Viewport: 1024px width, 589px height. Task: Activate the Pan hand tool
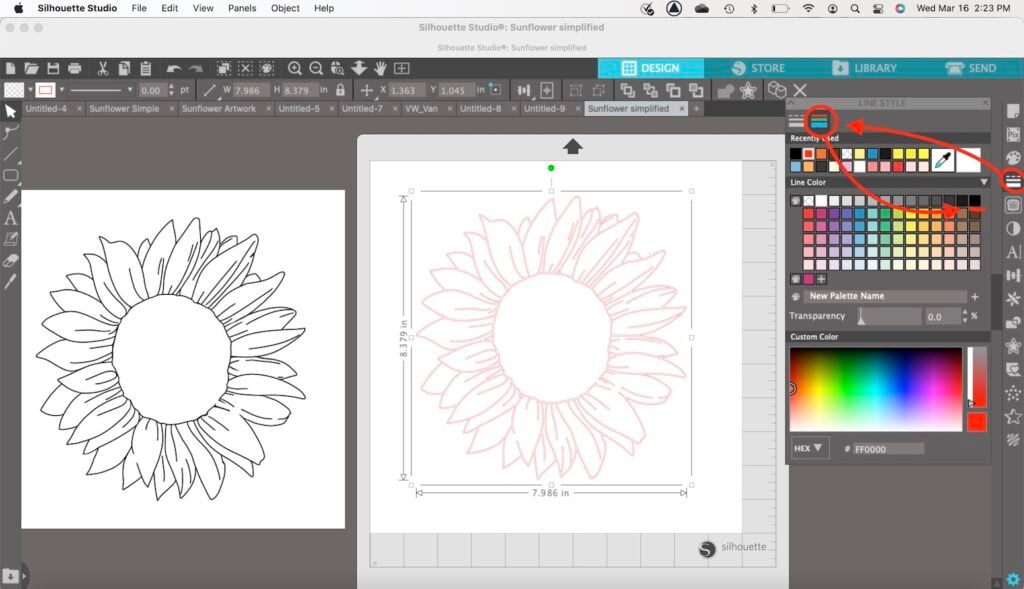coord(380,68)
